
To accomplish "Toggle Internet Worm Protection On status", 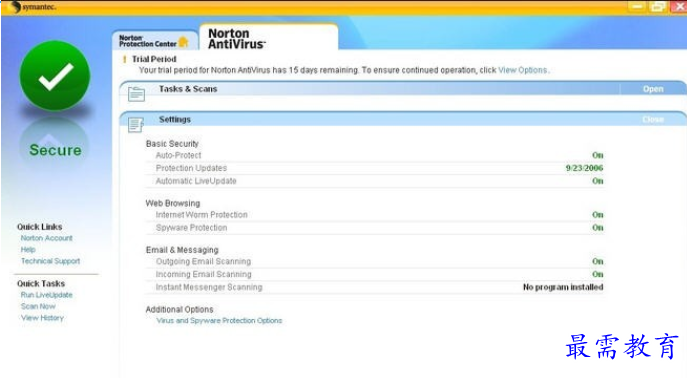I will click(598, 215).
